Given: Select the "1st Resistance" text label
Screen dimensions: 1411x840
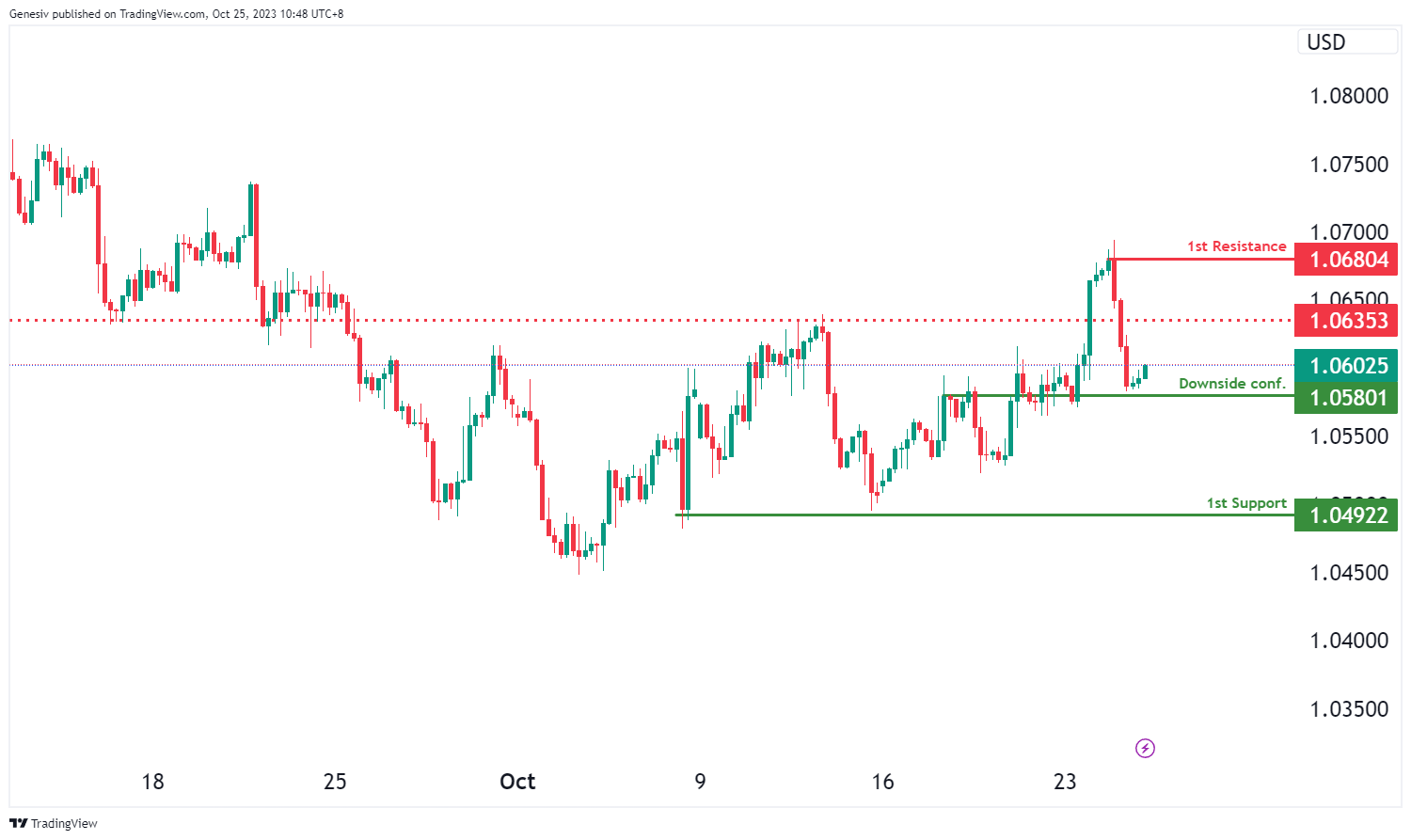Looking at the screenshot, I should point(1236,246).
